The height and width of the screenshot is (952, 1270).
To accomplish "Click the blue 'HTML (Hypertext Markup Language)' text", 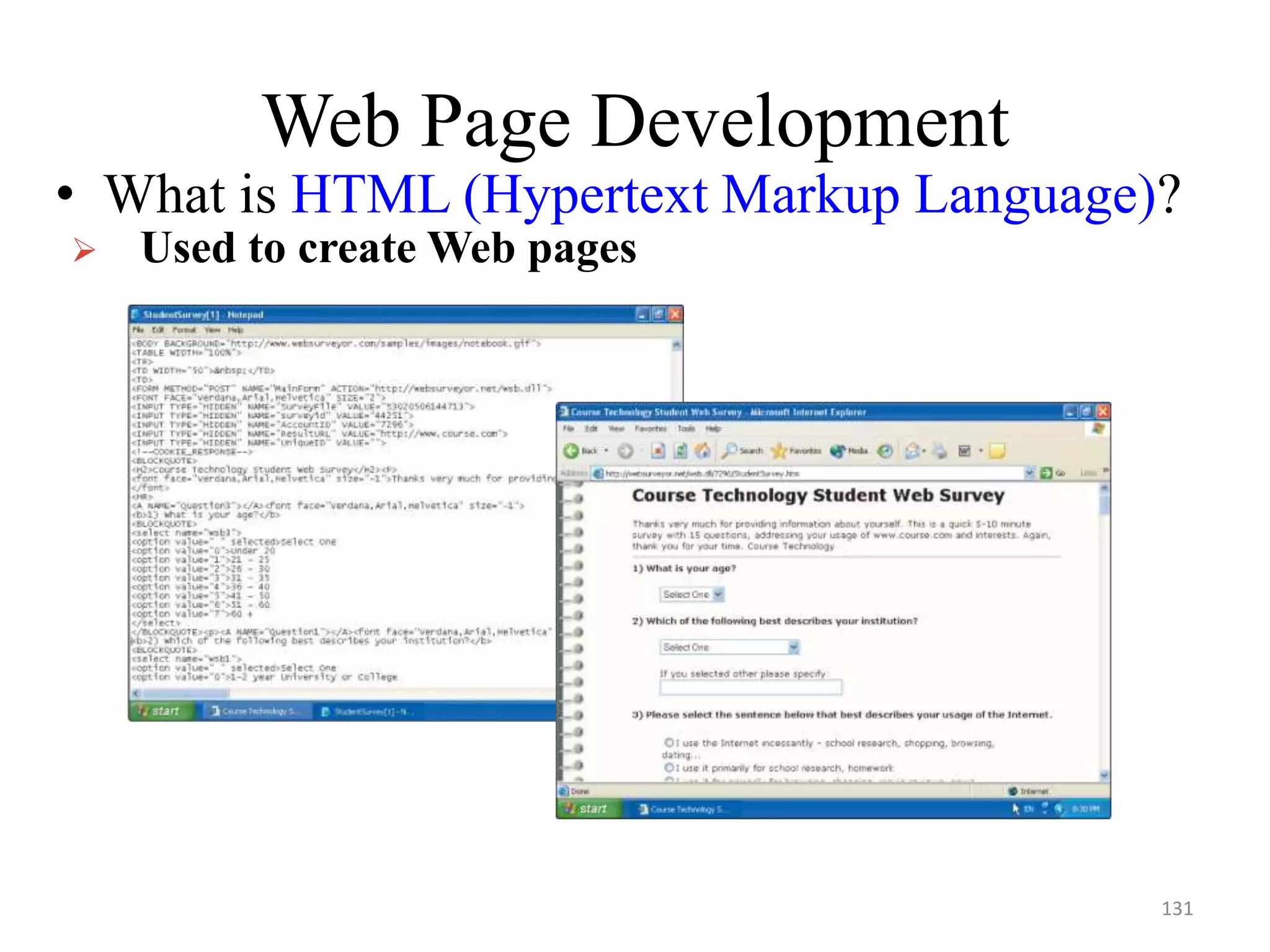I will coord(724,196).
